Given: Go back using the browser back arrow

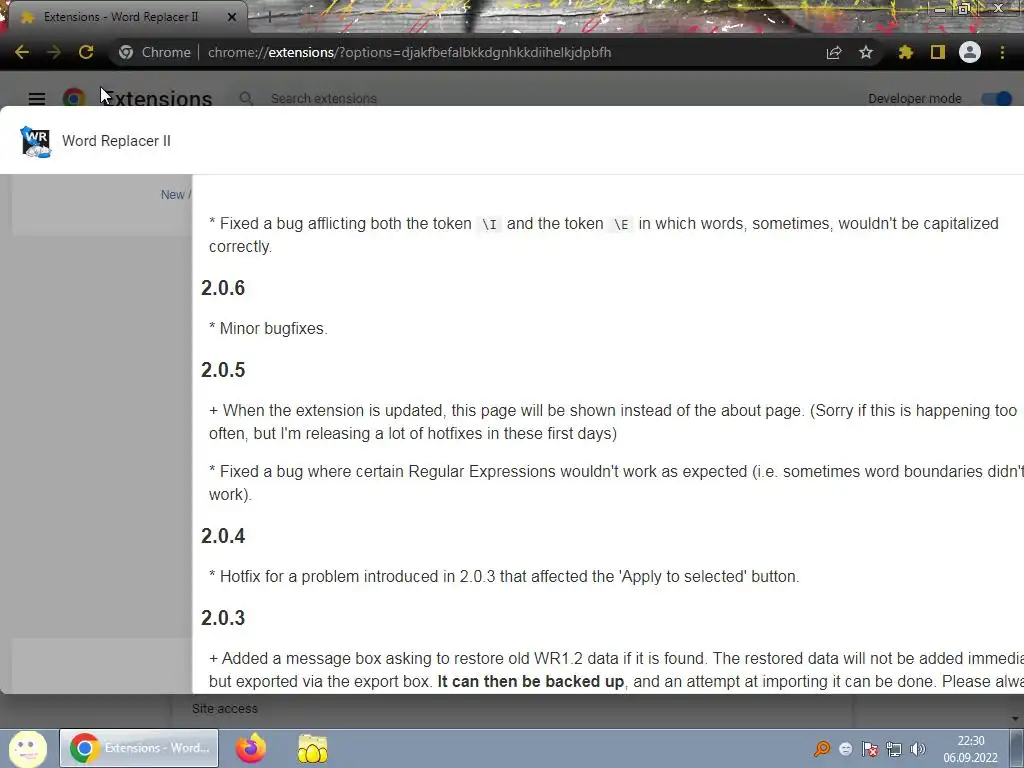Looking at the screenshot, I should click(22, 52).
